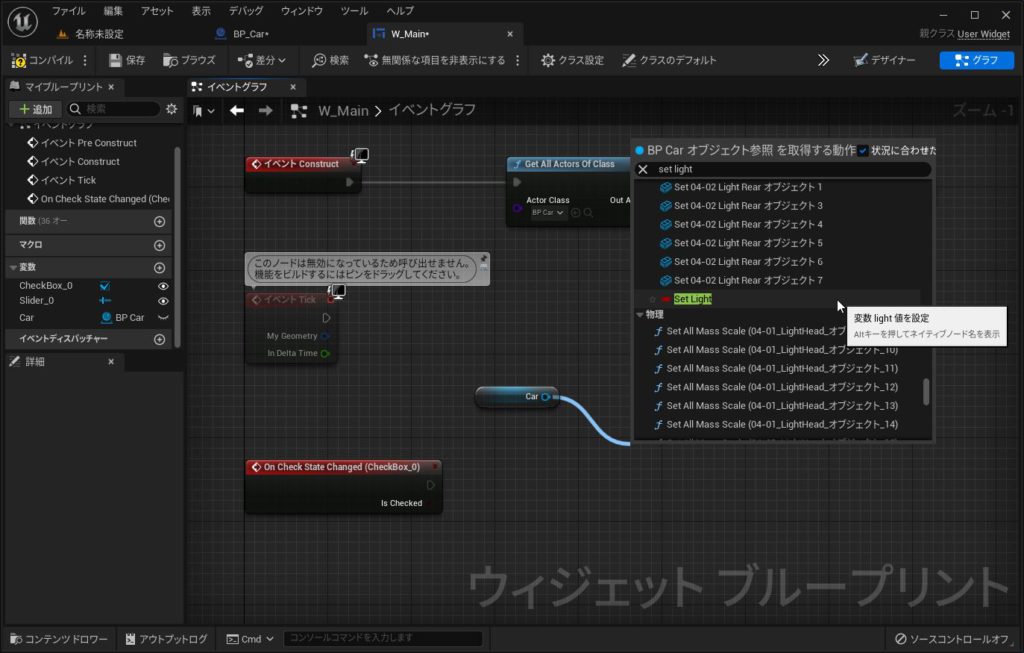This screenshot has height=653, width=1024.
Task: Clear the set light search with X
Action: click(x=643, y=170)
